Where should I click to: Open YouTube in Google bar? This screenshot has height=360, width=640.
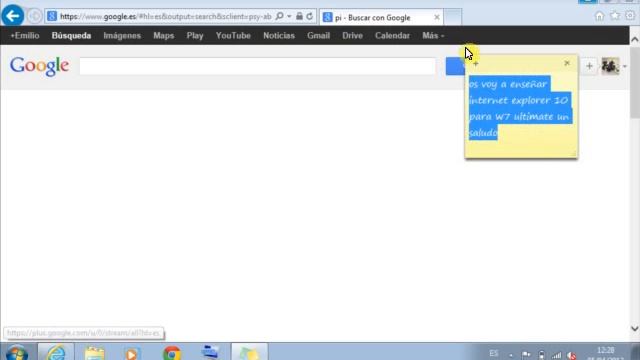click(x=233, y=36)
